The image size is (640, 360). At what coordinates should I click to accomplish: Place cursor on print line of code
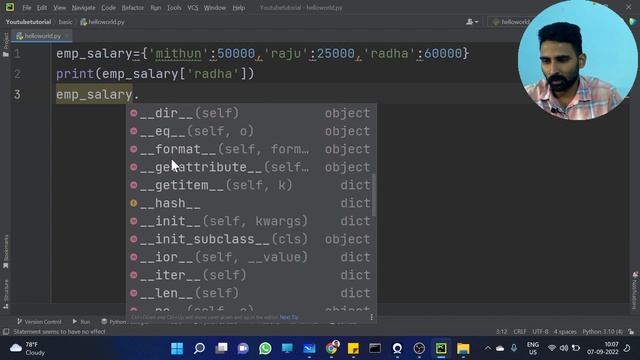155,74
